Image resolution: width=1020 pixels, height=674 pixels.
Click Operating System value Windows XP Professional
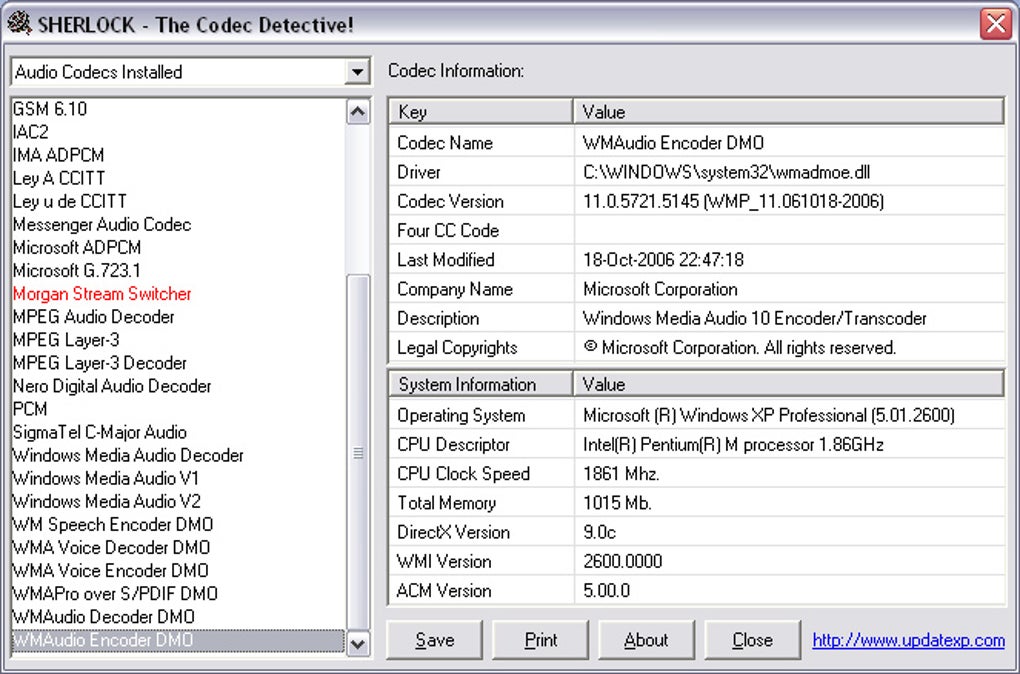point(769,415)
